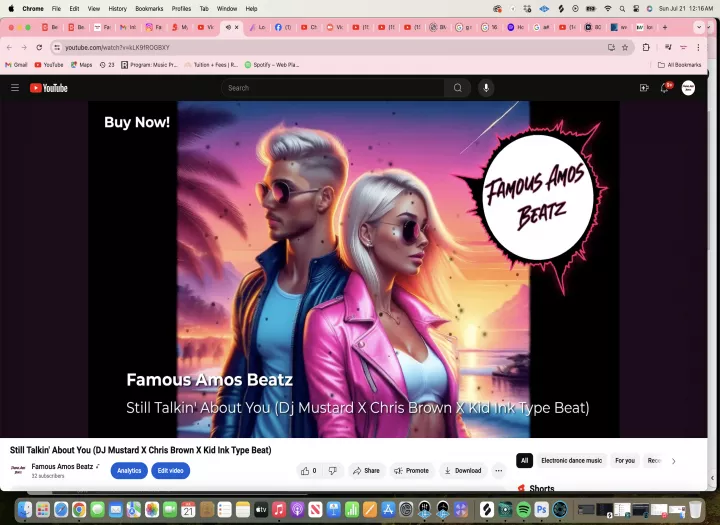Open the History menu
720x525 pixels.
[x=118, y=8]
